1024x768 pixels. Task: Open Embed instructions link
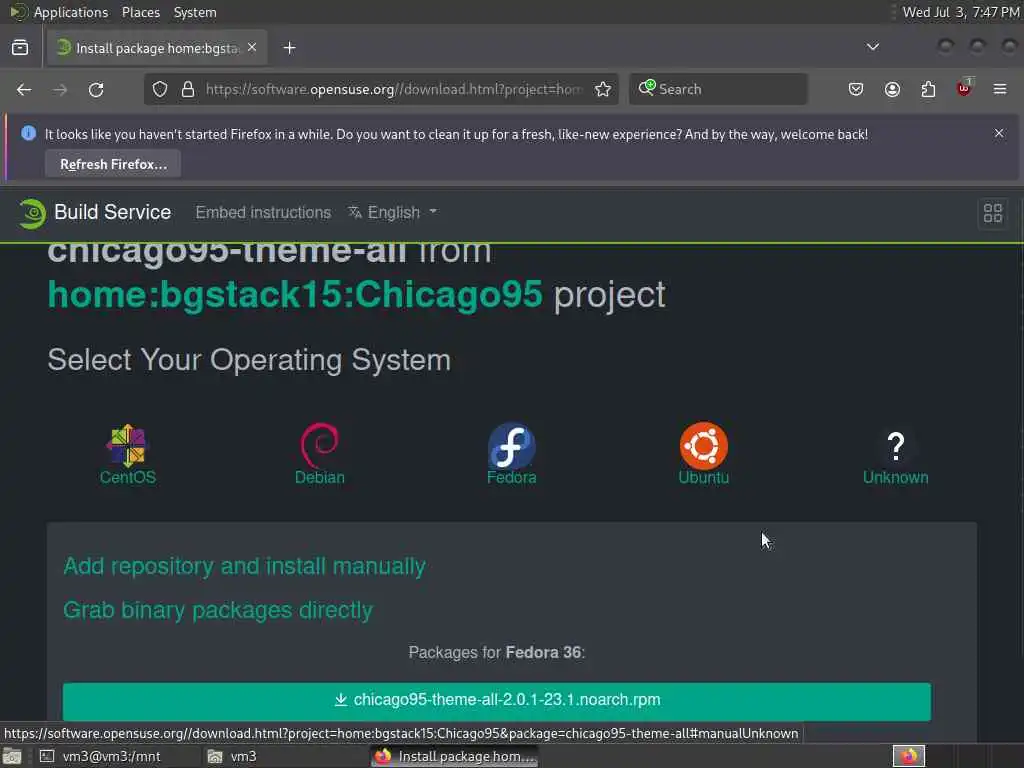pyautogui.click(x=263, y=212)
